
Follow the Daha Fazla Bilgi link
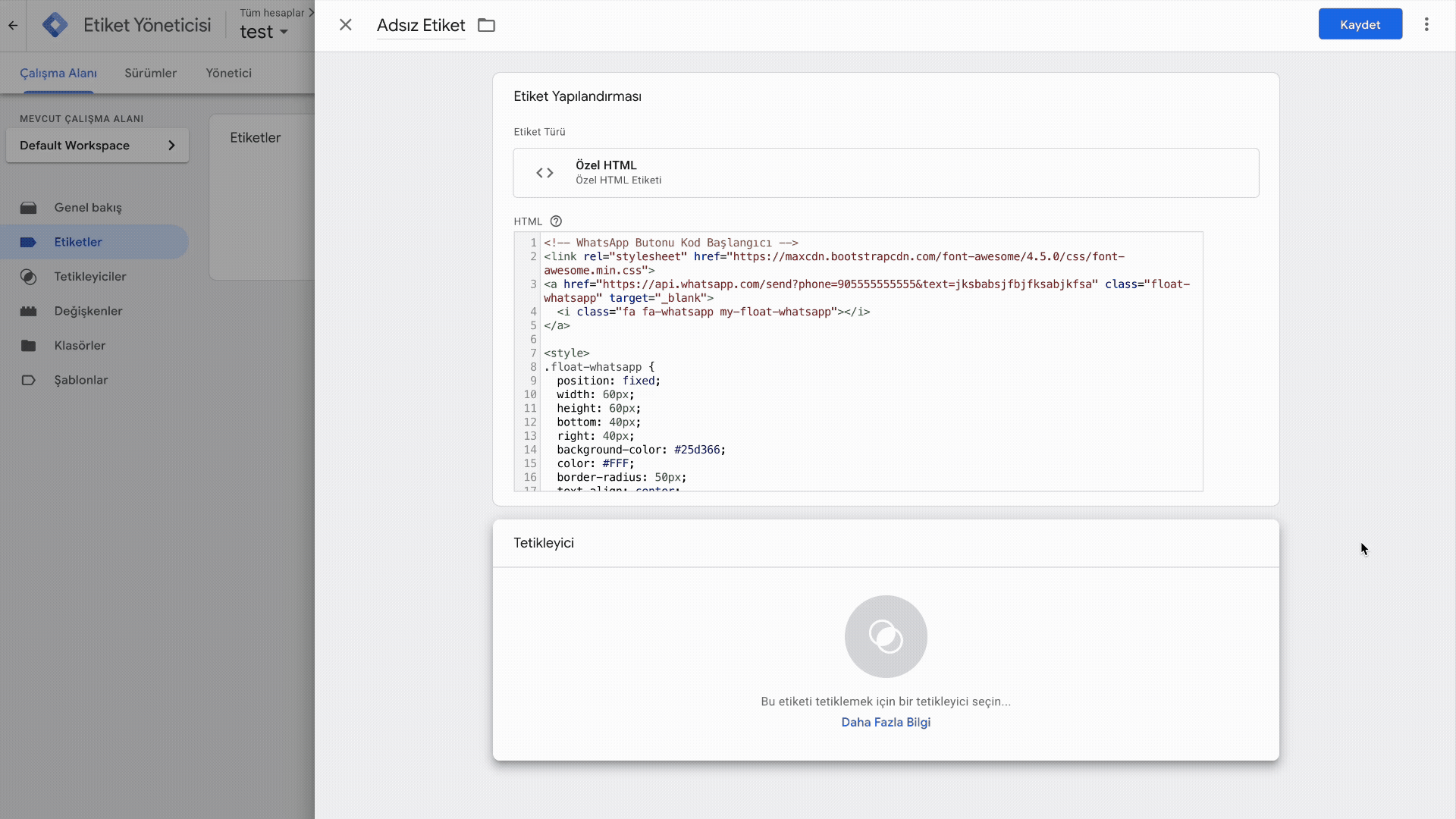(886, 722)
